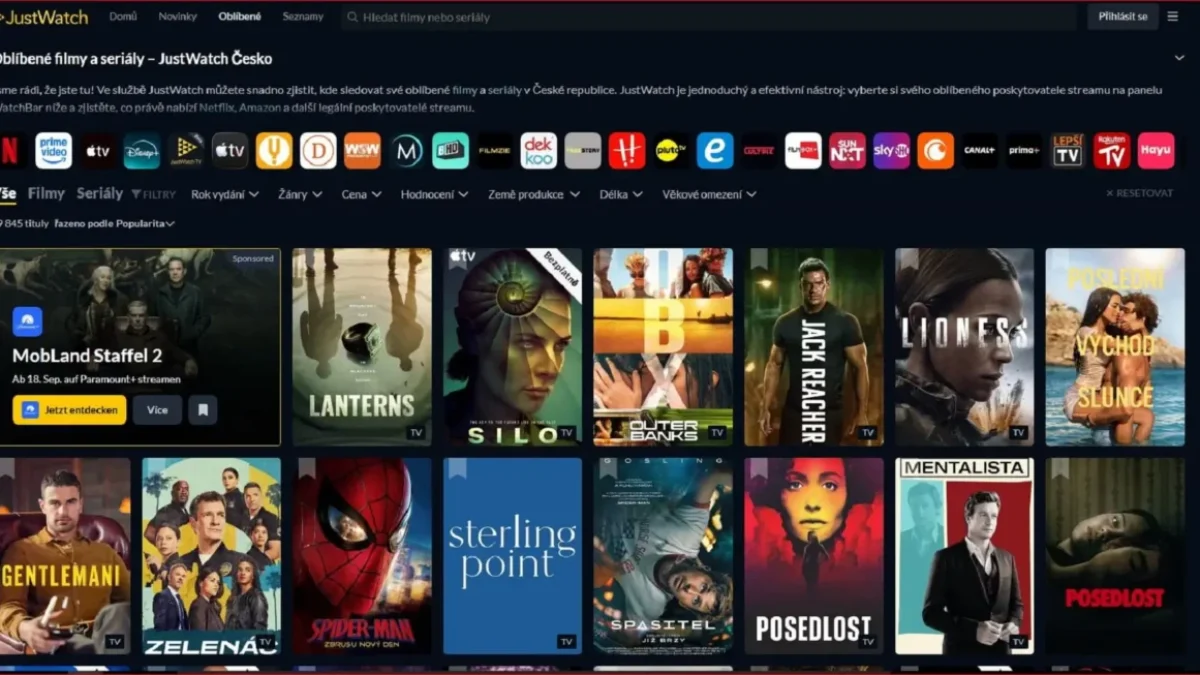Select the Pluto TV provider icon
The image size is (1200, 675).
tap(671, 151)
